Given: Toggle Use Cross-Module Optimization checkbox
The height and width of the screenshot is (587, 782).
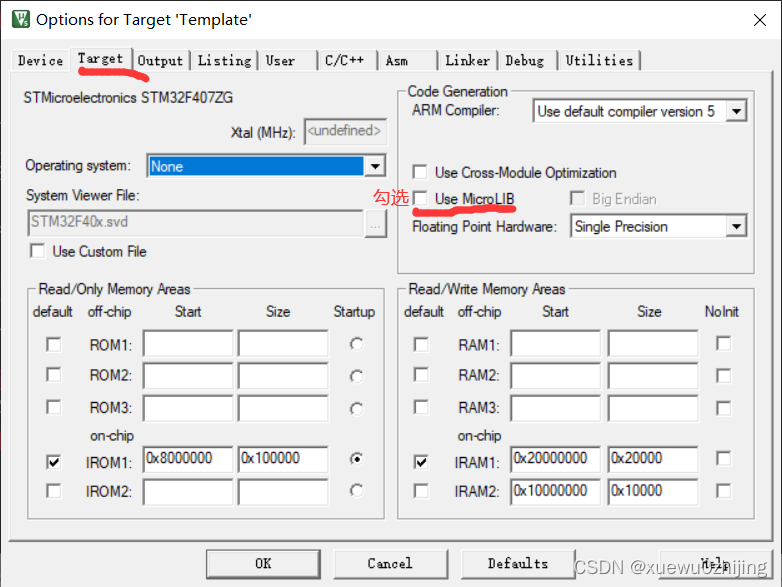Looking at the screenshot, I should (x=420, y=172).
